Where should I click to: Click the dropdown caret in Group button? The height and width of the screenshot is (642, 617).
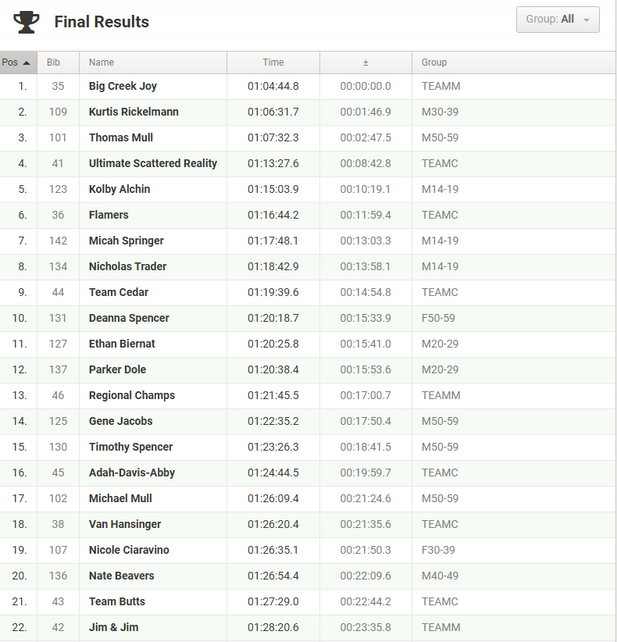point(586,20)
